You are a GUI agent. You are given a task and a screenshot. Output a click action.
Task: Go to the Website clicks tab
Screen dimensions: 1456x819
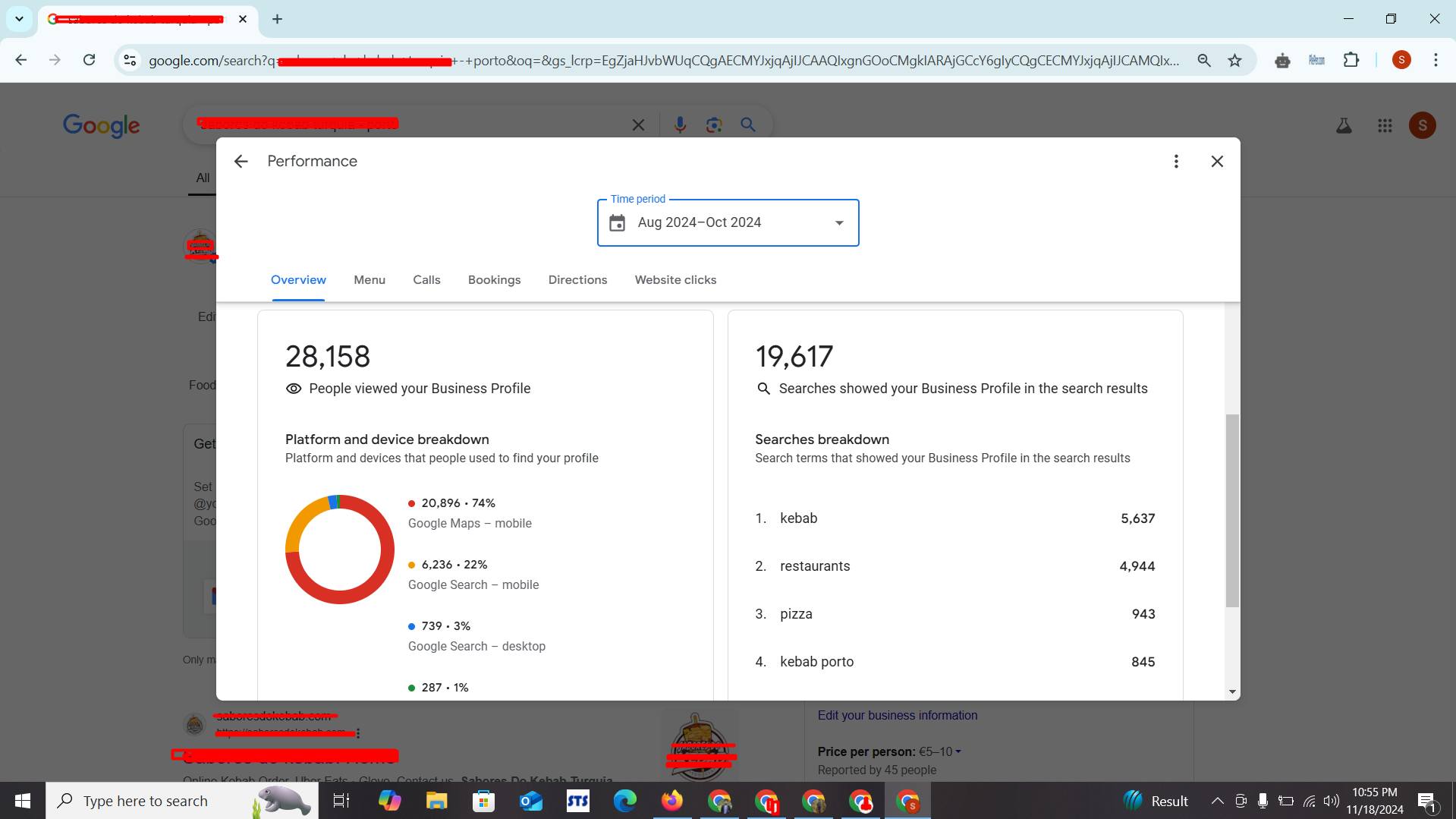[x=675, y=280]
